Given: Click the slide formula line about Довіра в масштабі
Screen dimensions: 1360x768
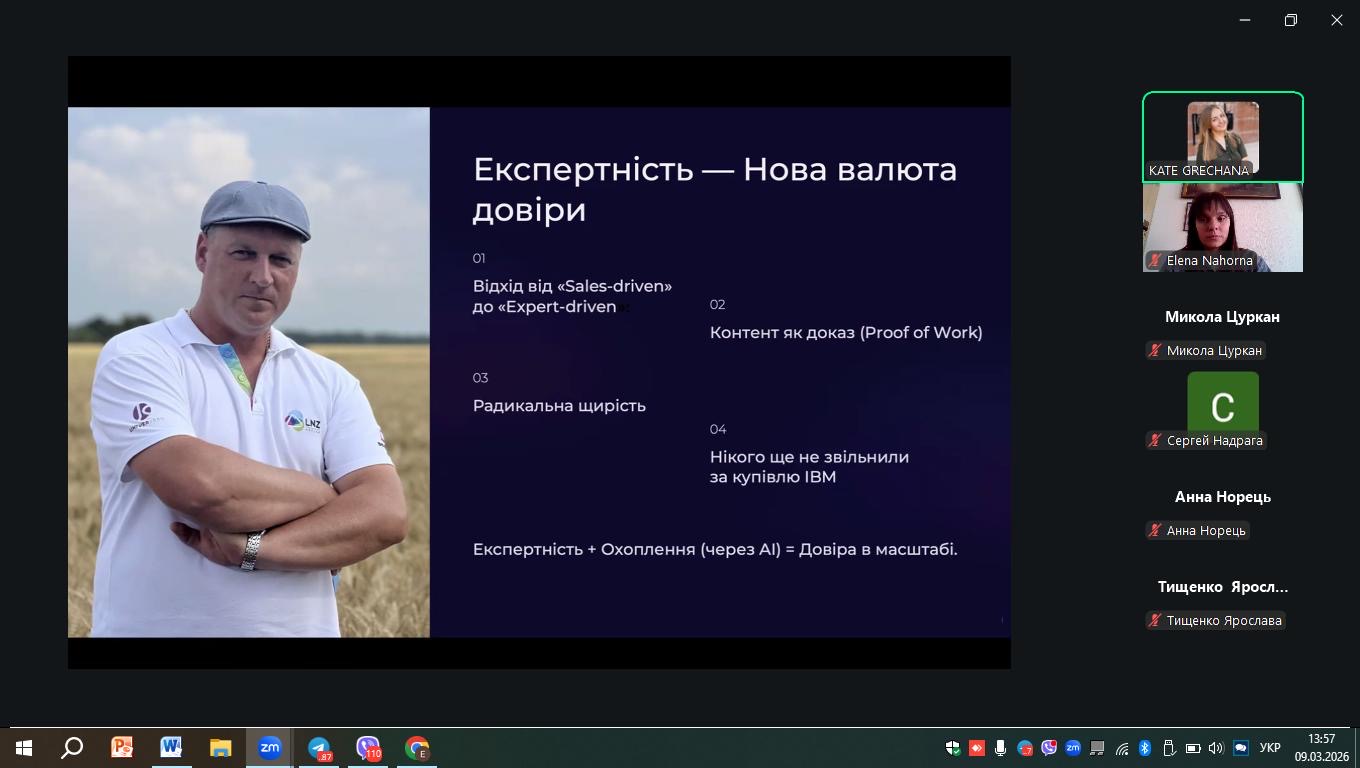Looking at the screenshot, I should click(715, 550).
